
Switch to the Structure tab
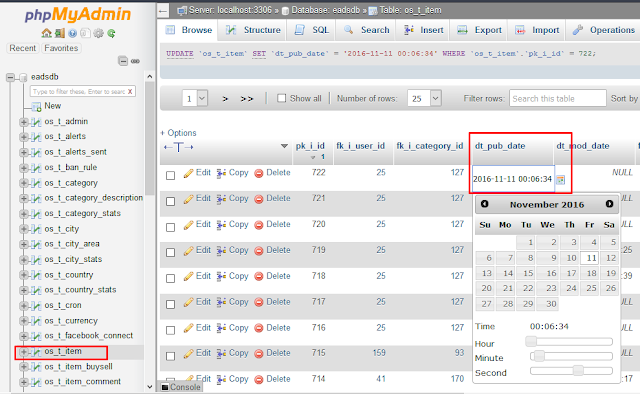[x=252, y=30]
